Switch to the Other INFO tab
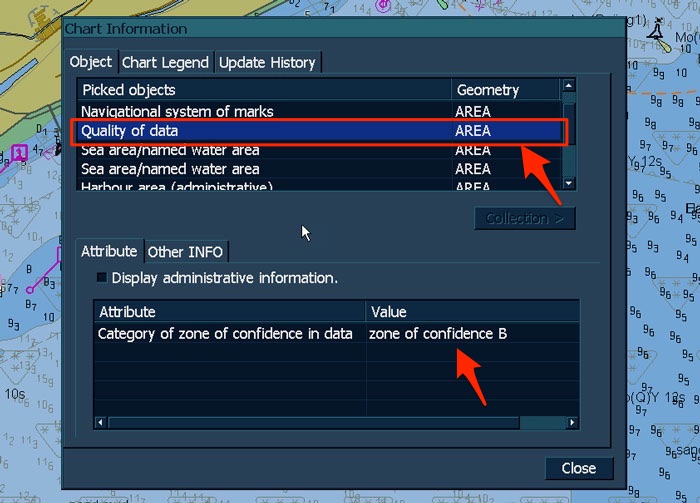The height and width of the screenshot is (503, 700). click(186, 252)
